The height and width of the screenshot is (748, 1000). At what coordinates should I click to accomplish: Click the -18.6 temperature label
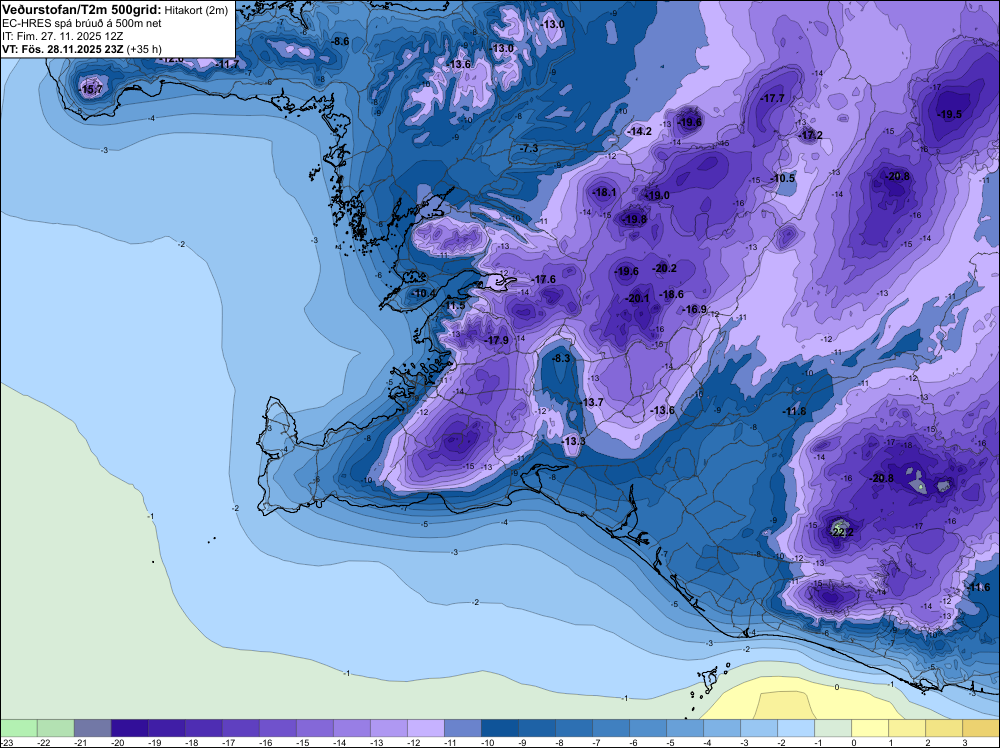tap(672, 294)
